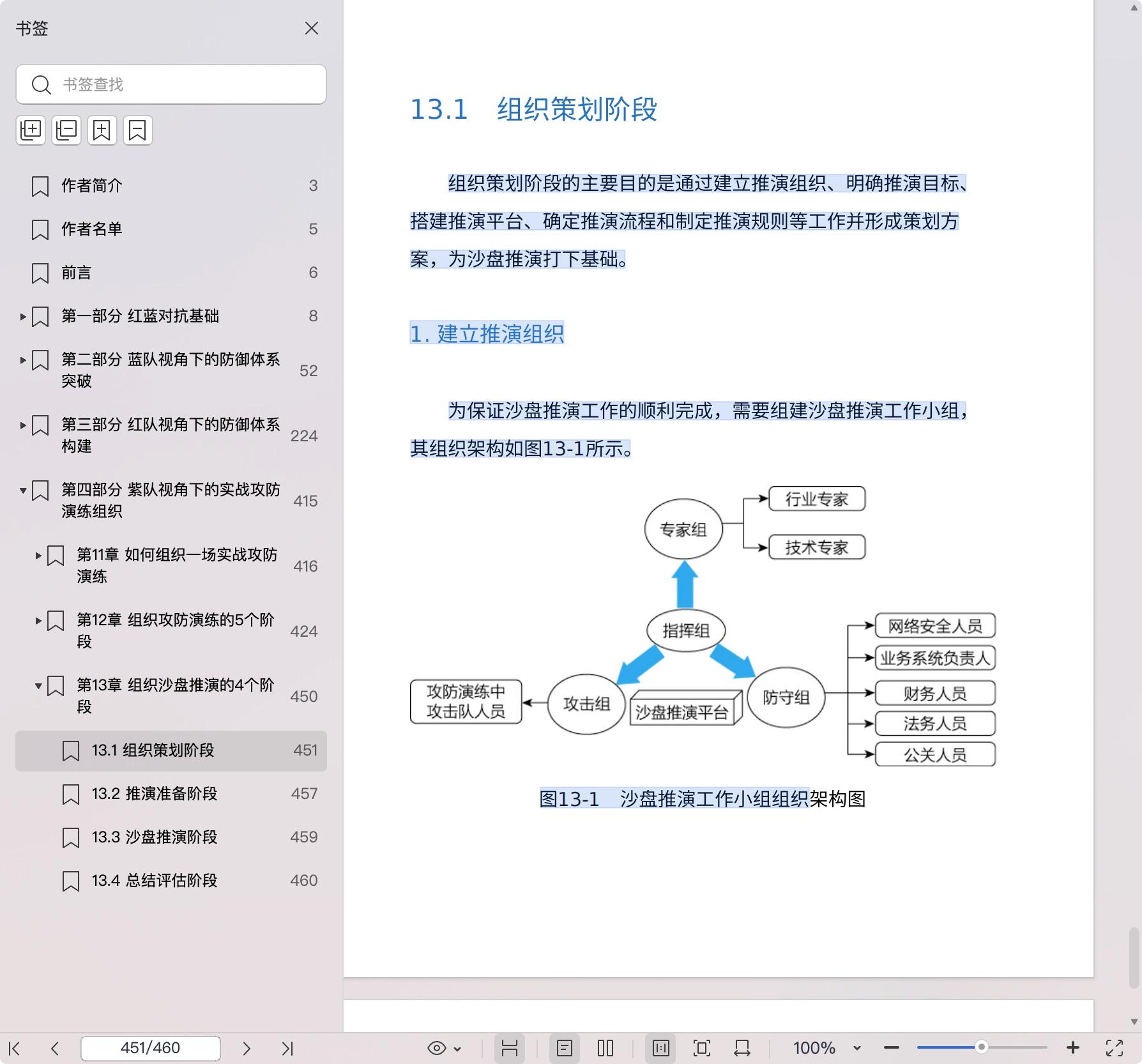This screenshot has height=1064, width=1142.
Task: Click subheading 1. 建立推演组织
Action: (487, 333)
